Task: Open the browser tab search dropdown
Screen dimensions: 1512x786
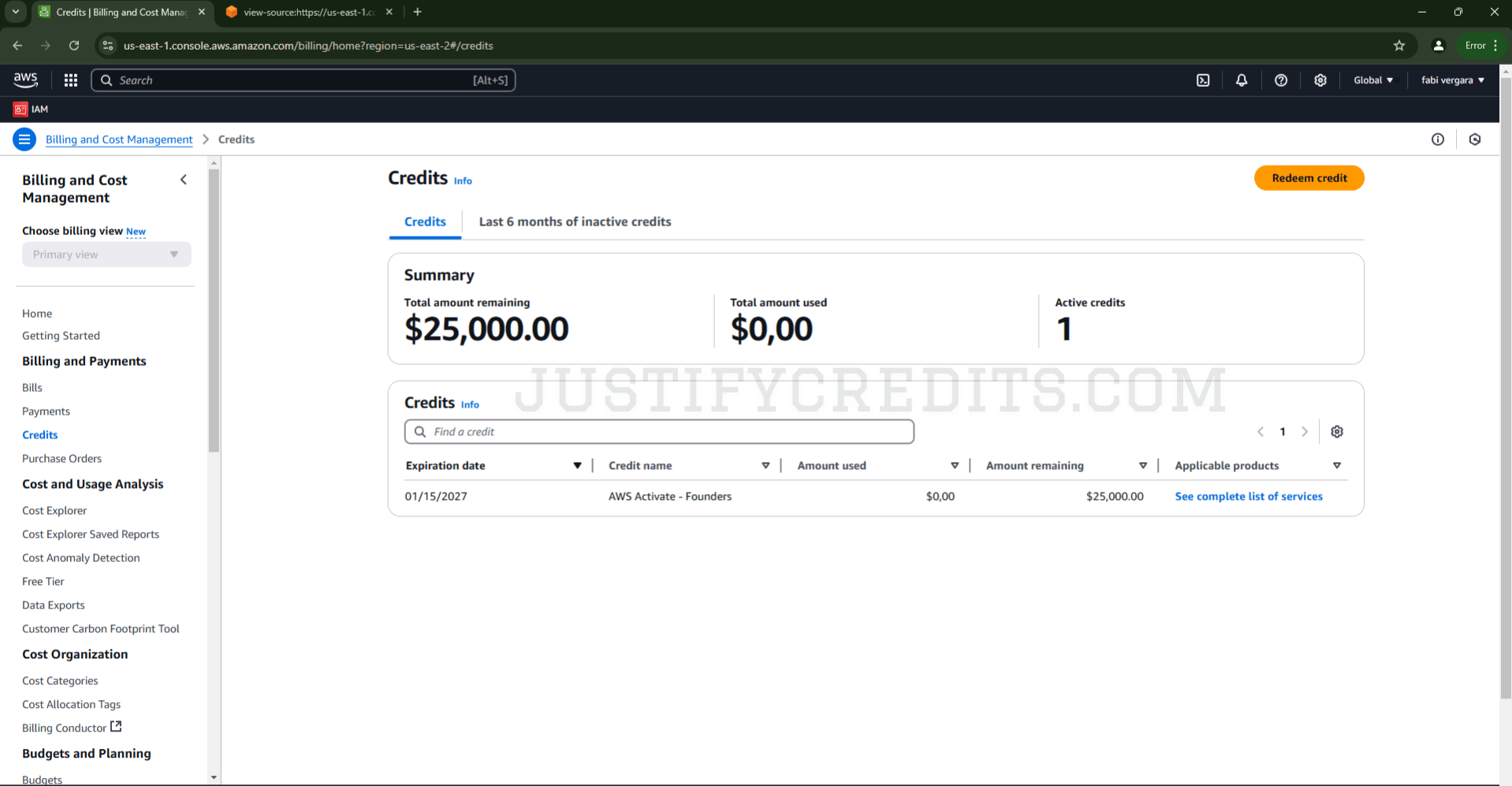Action: click(16, 12)
